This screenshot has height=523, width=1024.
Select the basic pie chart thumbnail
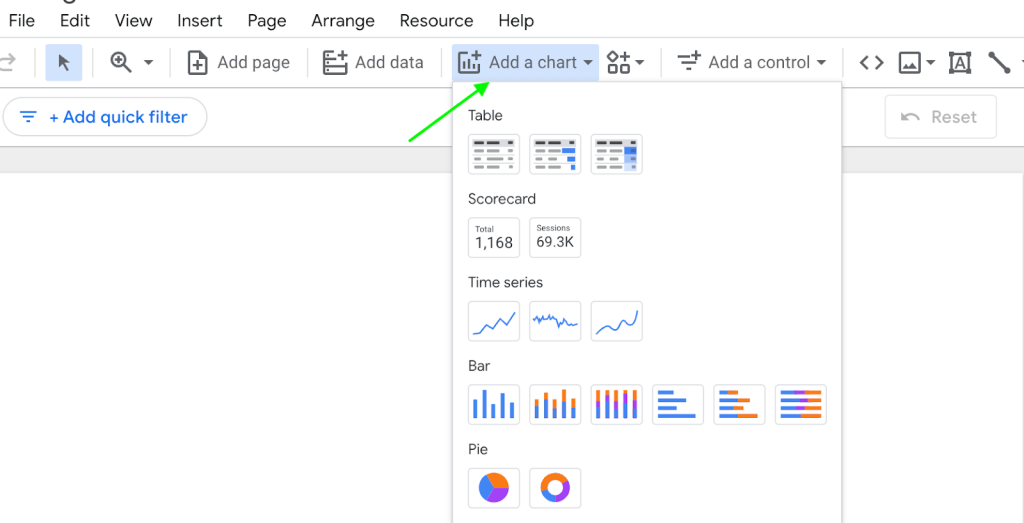click(494, 488)
